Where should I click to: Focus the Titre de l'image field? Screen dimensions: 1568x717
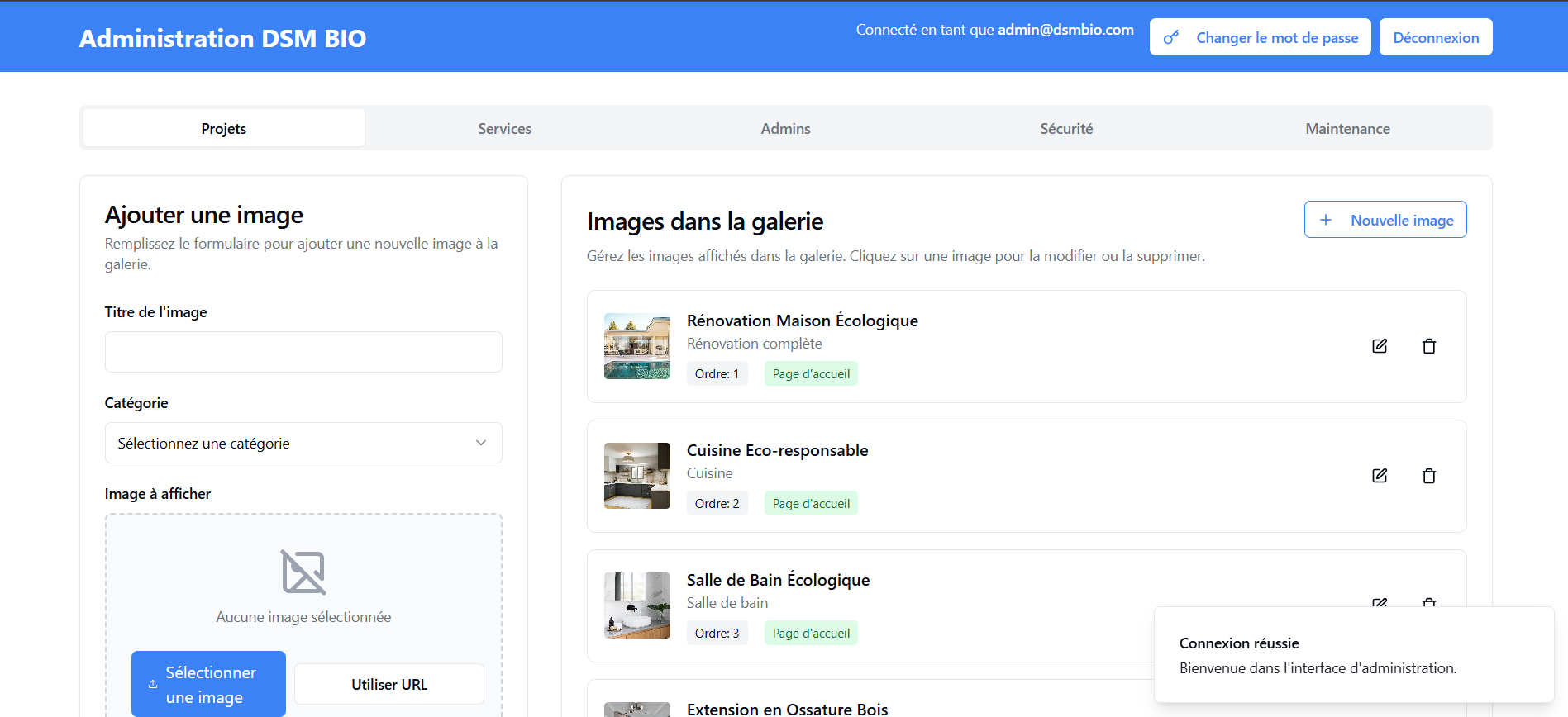tap(303, 352)
